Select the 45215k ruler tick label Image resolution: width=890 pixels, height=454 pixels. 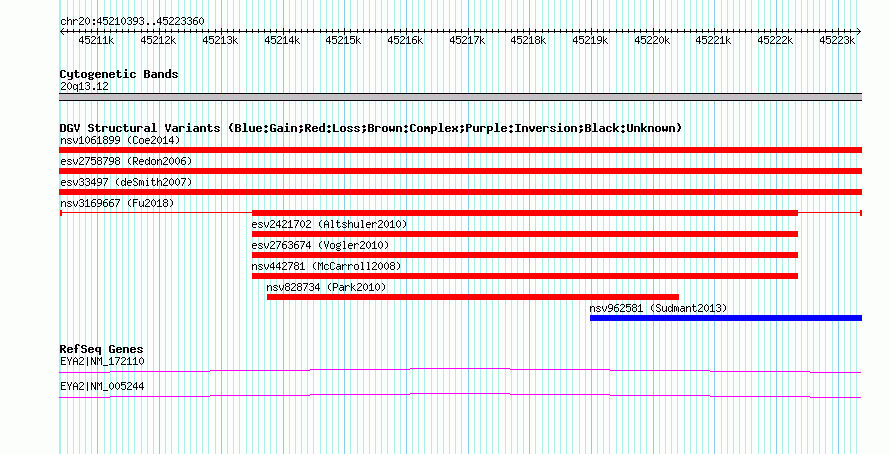coord(343,40)
